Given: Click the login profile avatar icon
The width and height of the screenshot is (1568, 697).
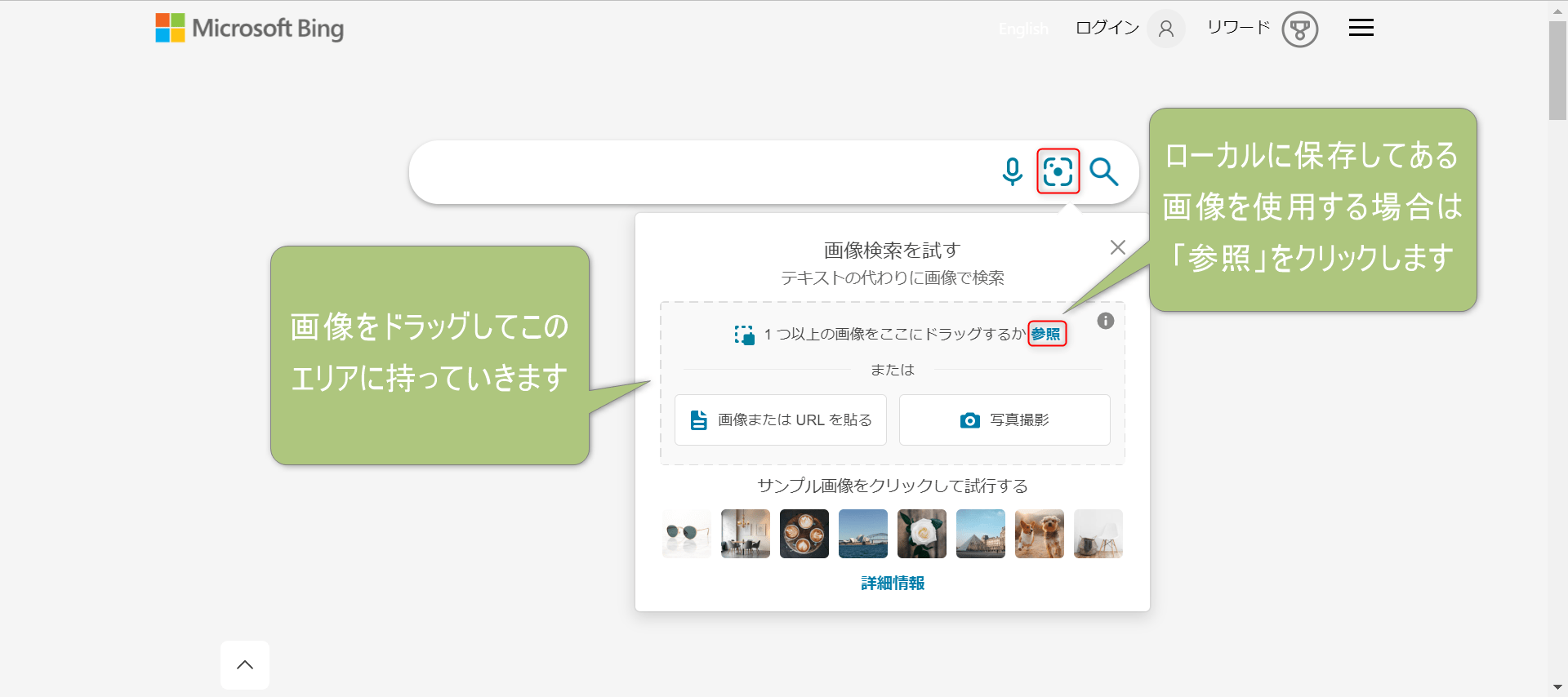Looking at the screenshot, I should point(1166,29).
